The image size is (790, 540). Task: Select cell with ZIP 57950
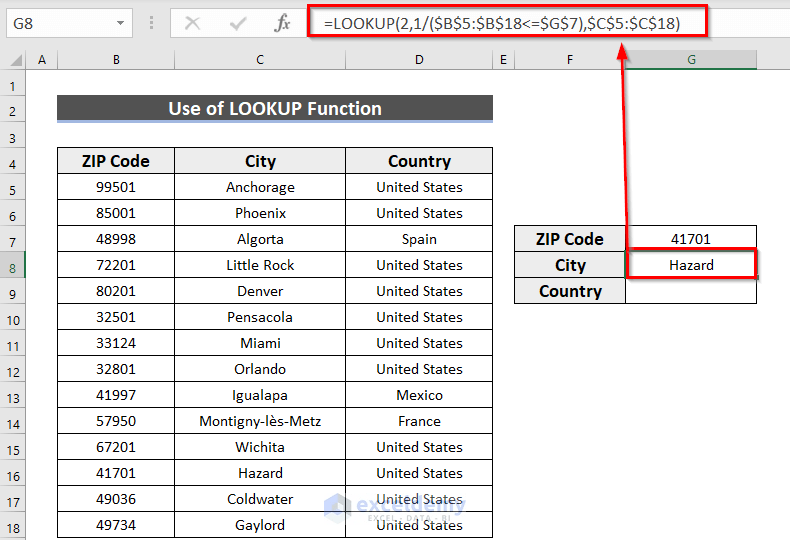[116, 421]
